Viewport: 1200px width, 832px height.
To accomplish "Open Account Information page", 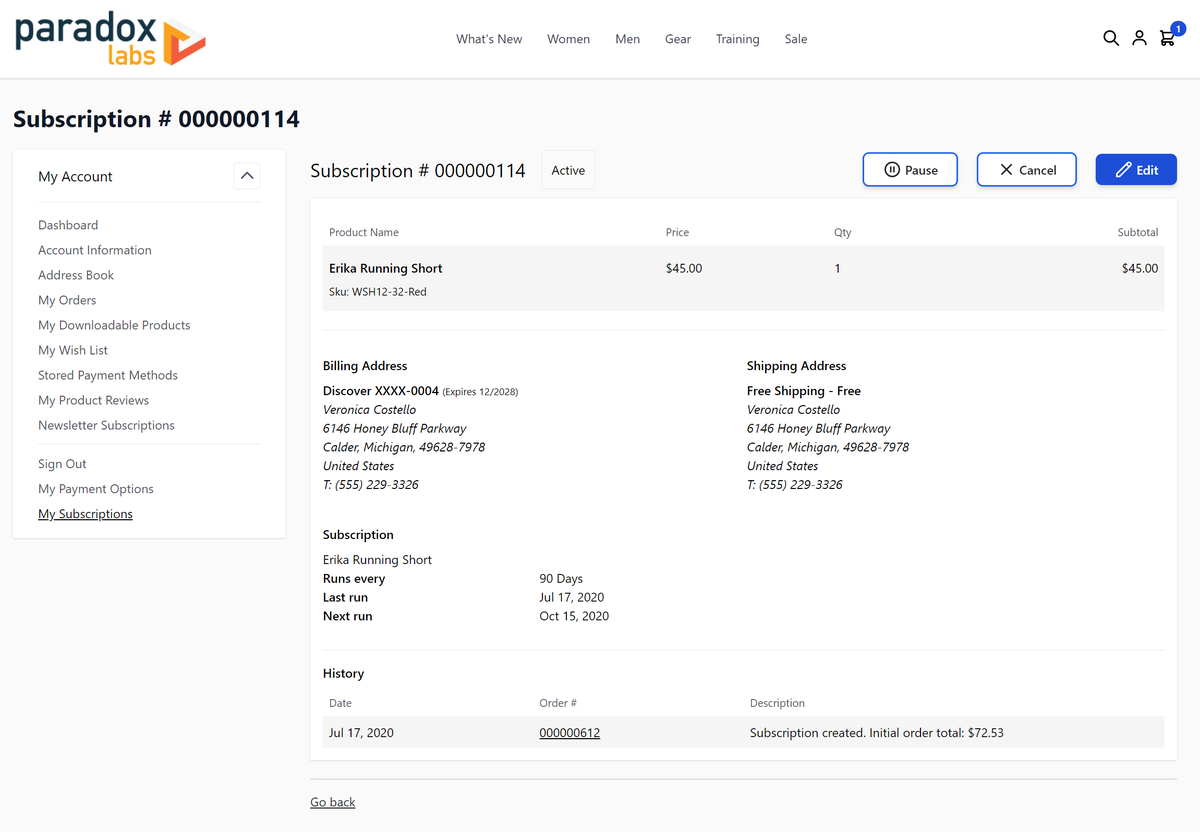I will click(x=95, y=250).
